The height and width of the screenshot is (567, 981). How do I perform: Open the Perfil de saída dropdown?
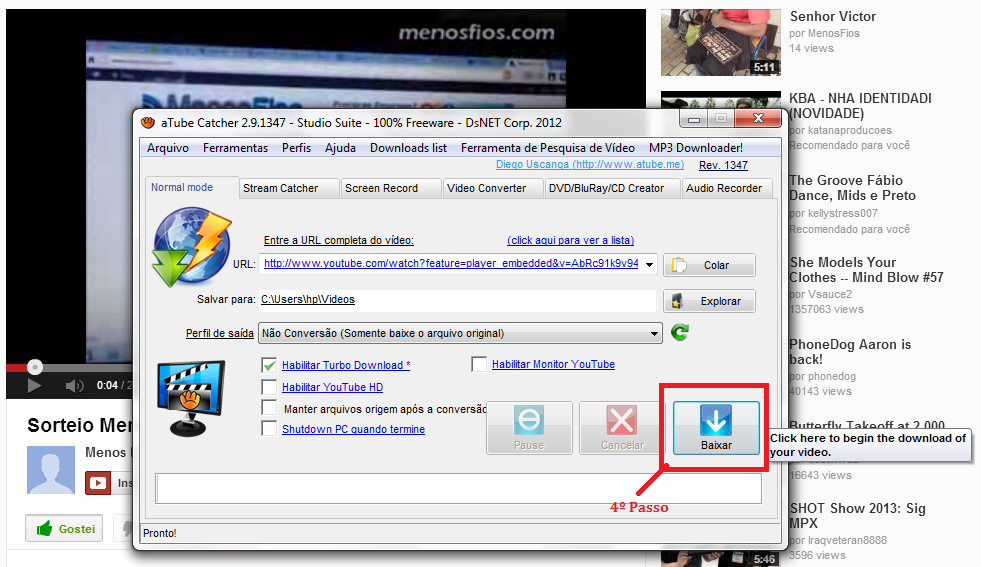tap(460, 333)
